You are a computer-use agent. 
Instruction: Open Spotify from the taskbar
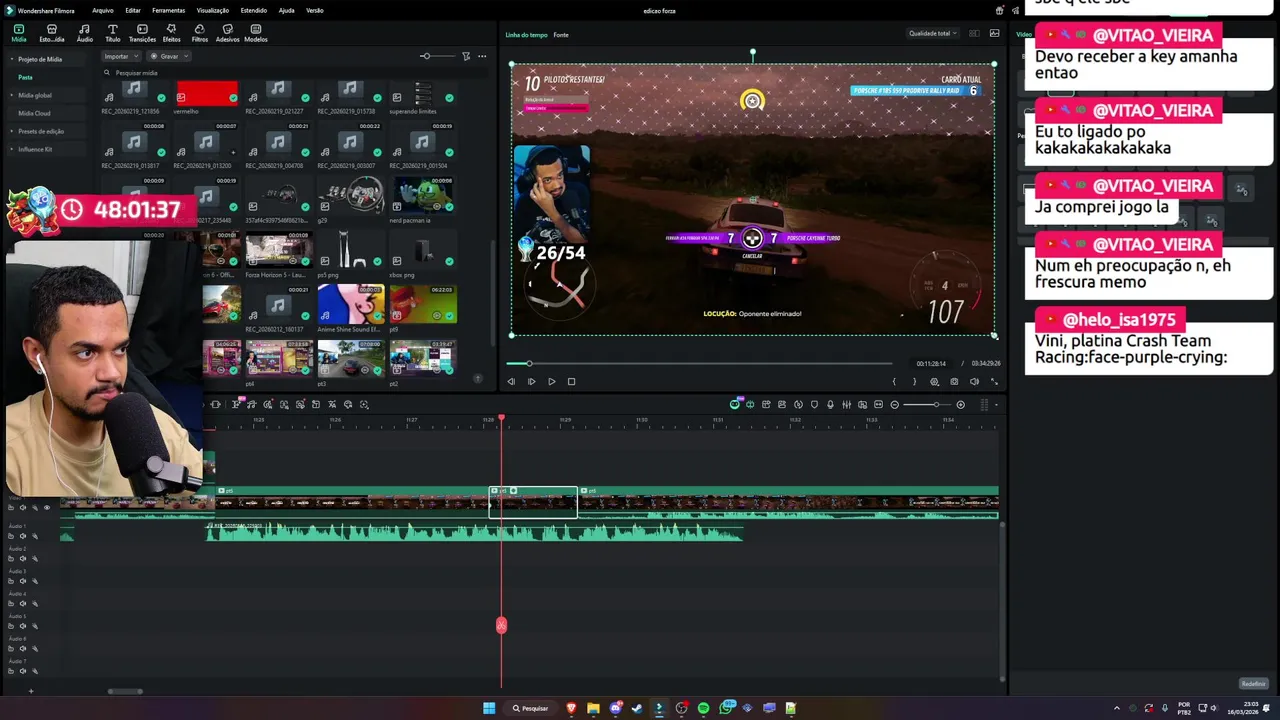point(703,708)
